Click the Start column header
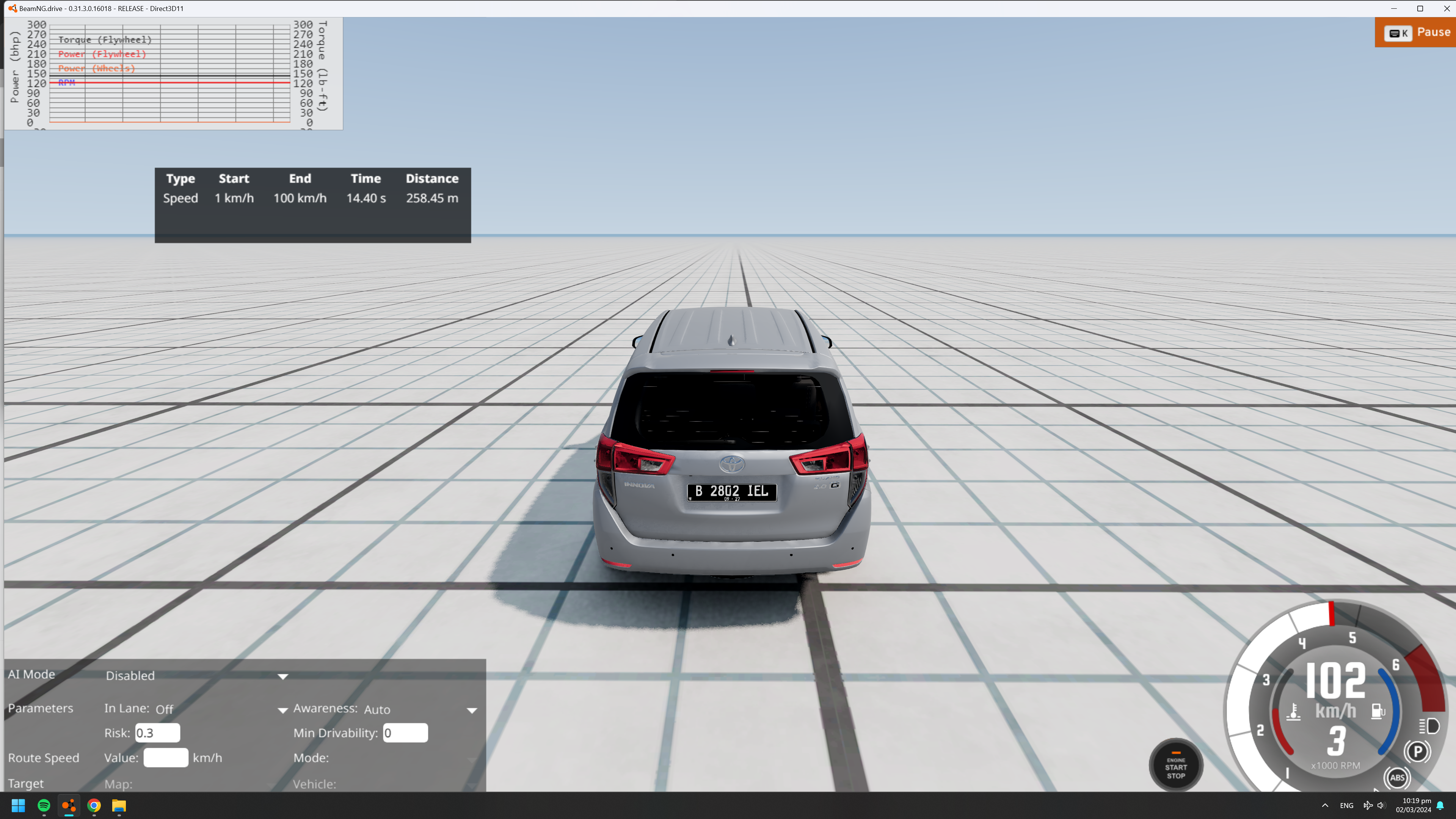Viewport: 1456px width, 819px height. tap(234, 179)
